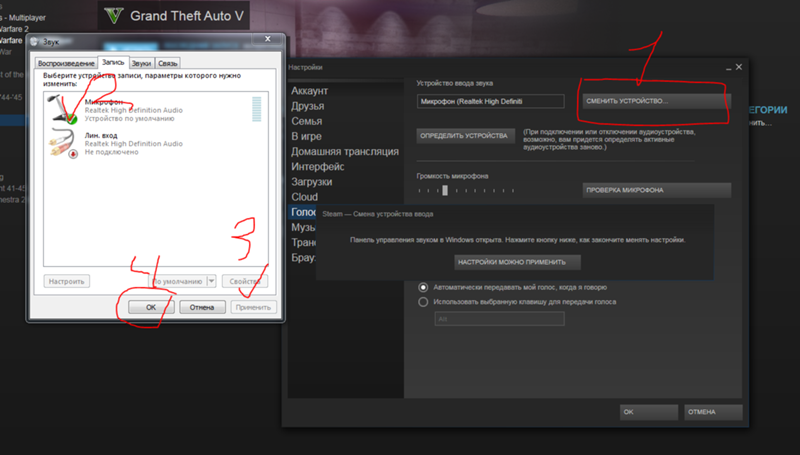
Task: Open 'В игре' section in Steam settings
Action: pyautogui.click(x=307, y=136)
